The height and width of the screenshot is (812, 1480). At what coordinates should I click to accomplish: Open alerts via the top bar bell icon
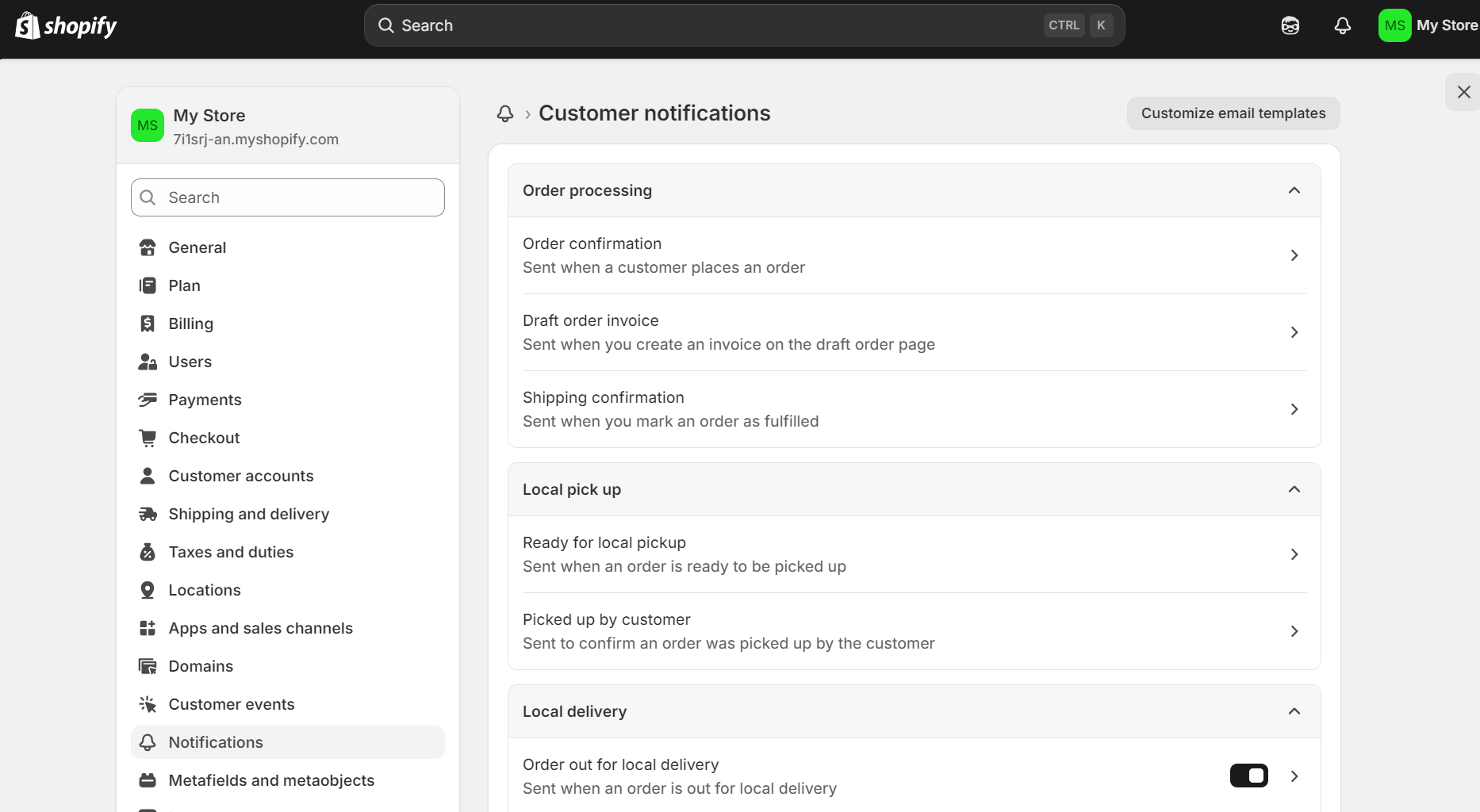click(x=1343, y=25)
